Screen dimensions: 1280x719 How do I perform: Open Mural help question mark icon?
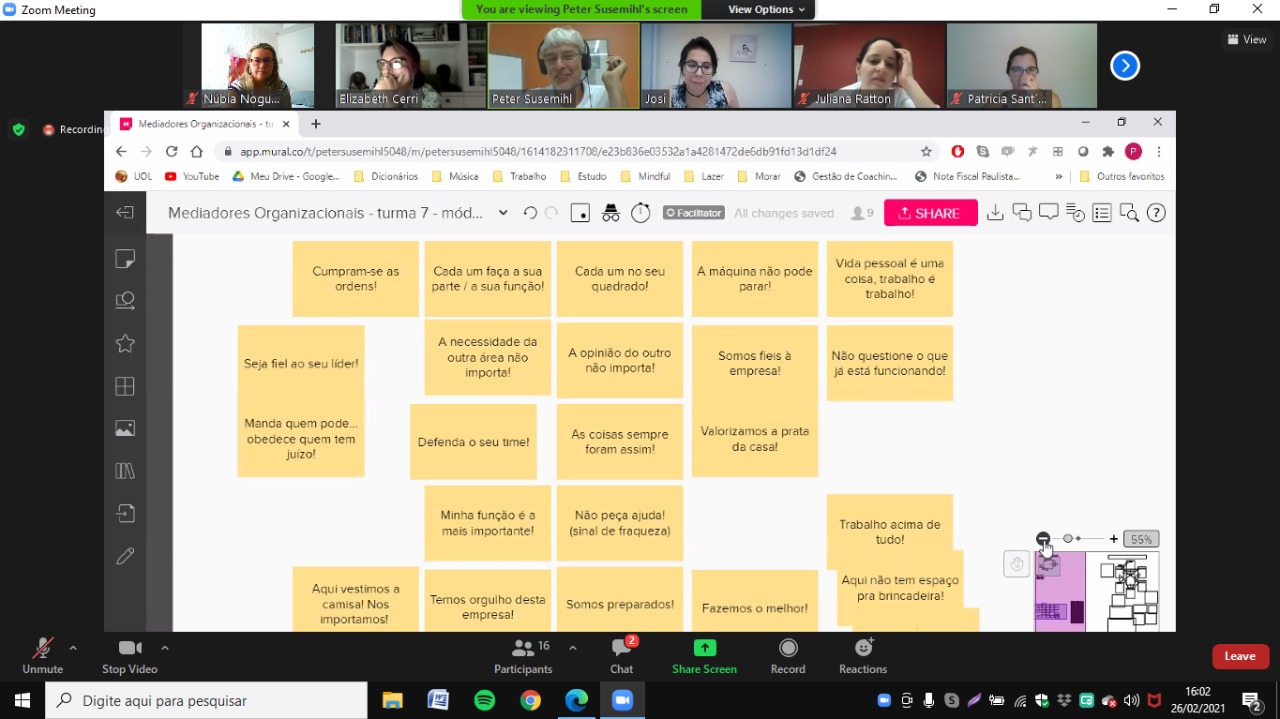click(x=1156, y=213)
